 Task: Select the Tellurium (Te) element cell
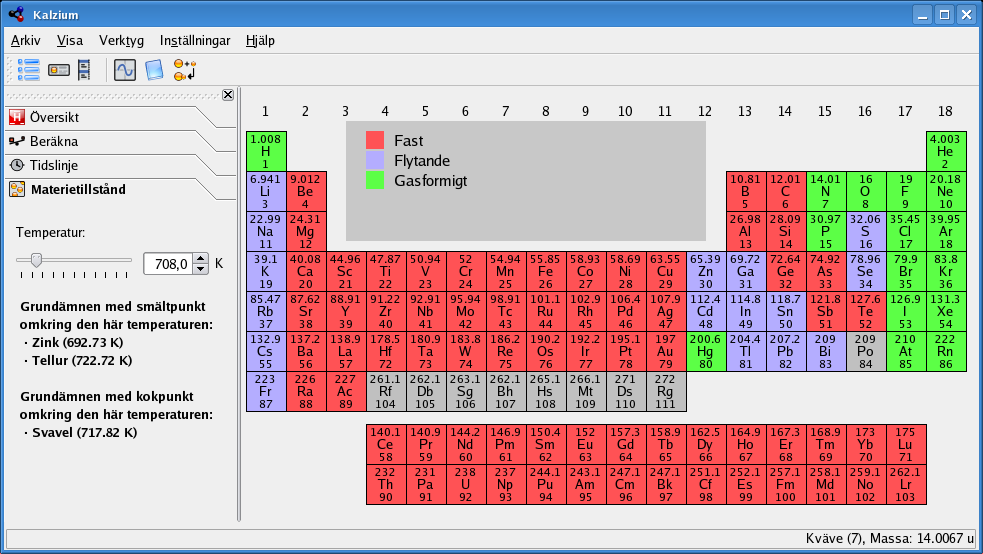866,311
